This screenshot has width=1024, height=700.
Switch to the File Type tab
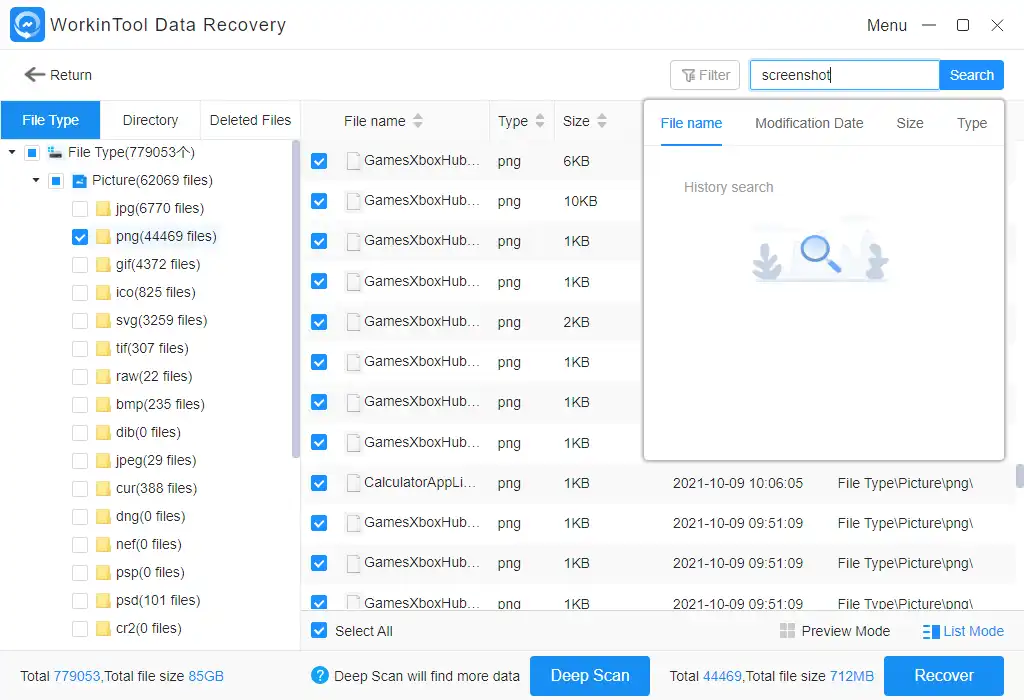(50, 120)
